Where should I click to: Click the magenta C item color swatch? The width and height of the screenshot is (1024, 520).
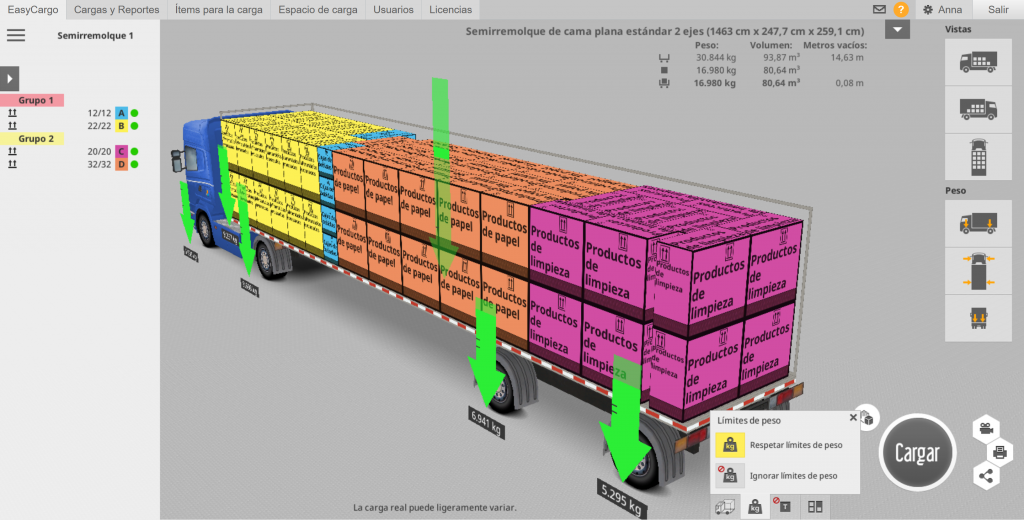(121, 152)
